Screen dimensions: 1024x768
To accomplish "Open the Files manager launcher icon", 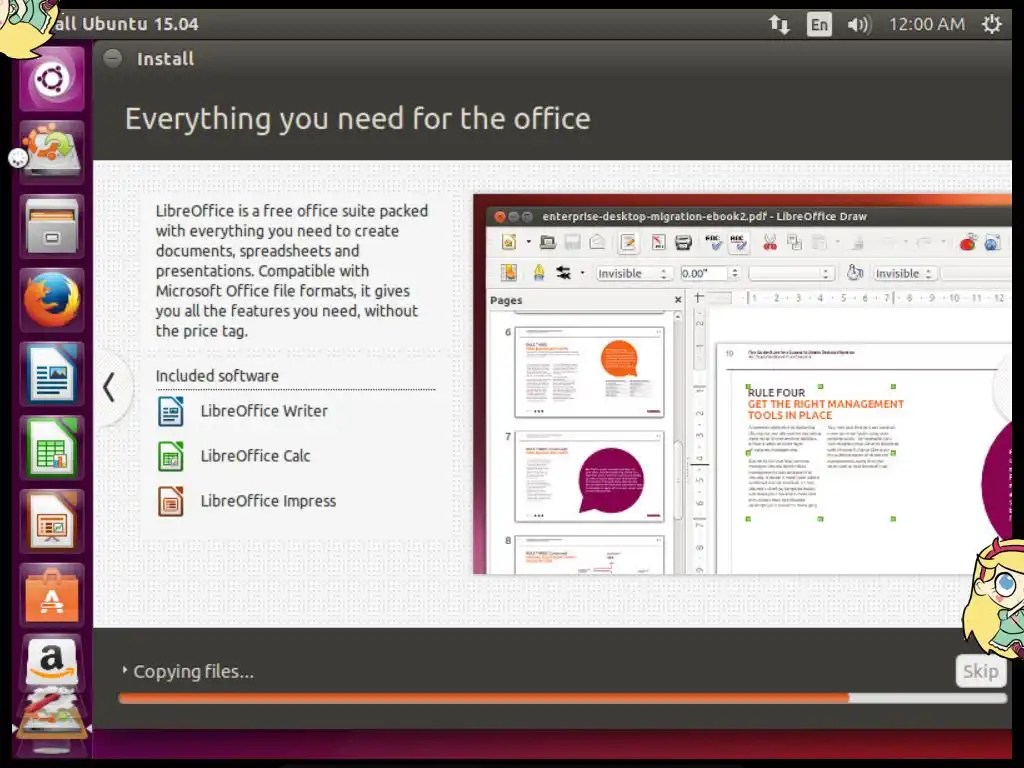I will [x=52, y=226].
